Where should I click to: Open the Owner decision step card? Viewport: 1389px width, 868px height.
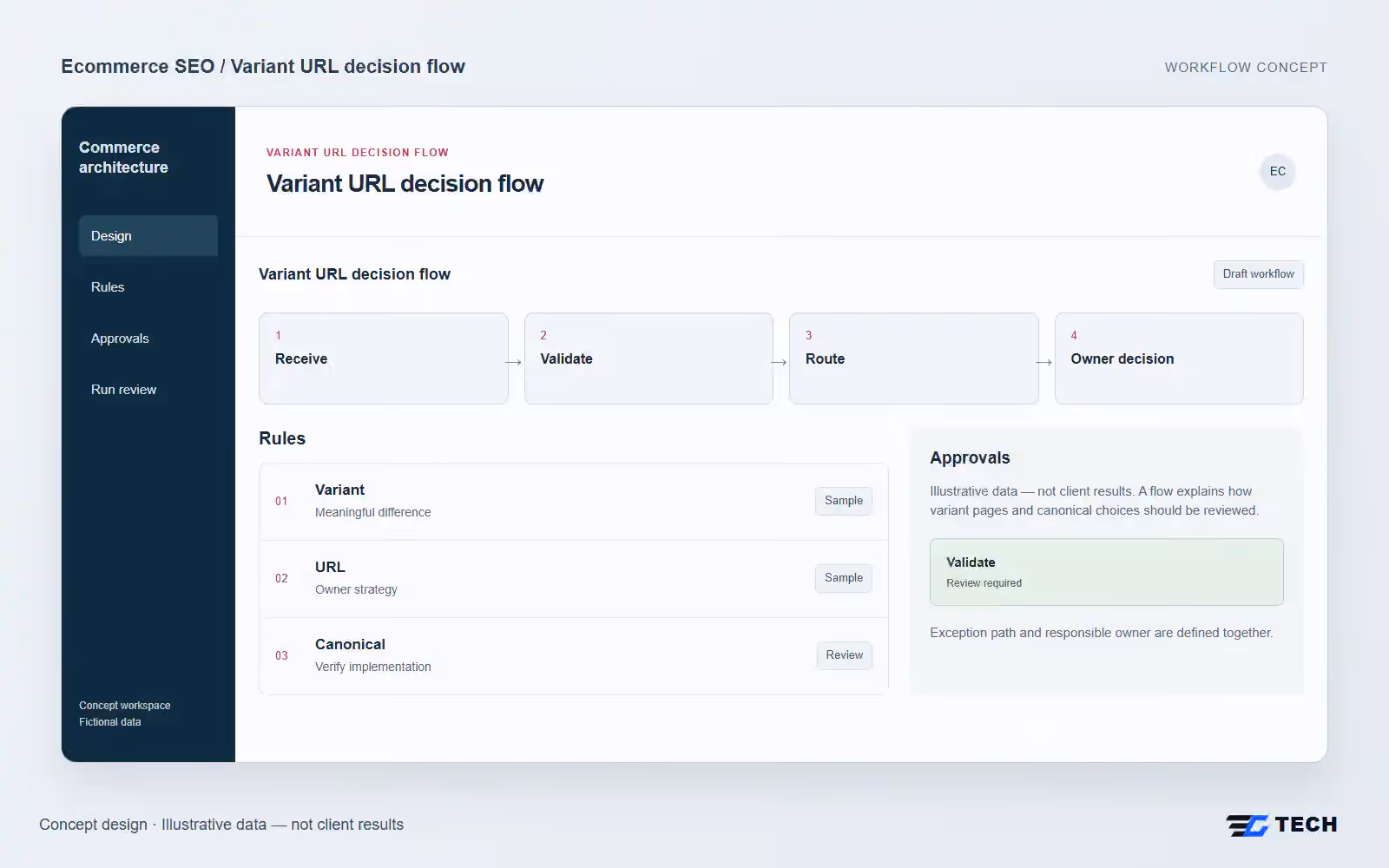tap(1179, 358)
